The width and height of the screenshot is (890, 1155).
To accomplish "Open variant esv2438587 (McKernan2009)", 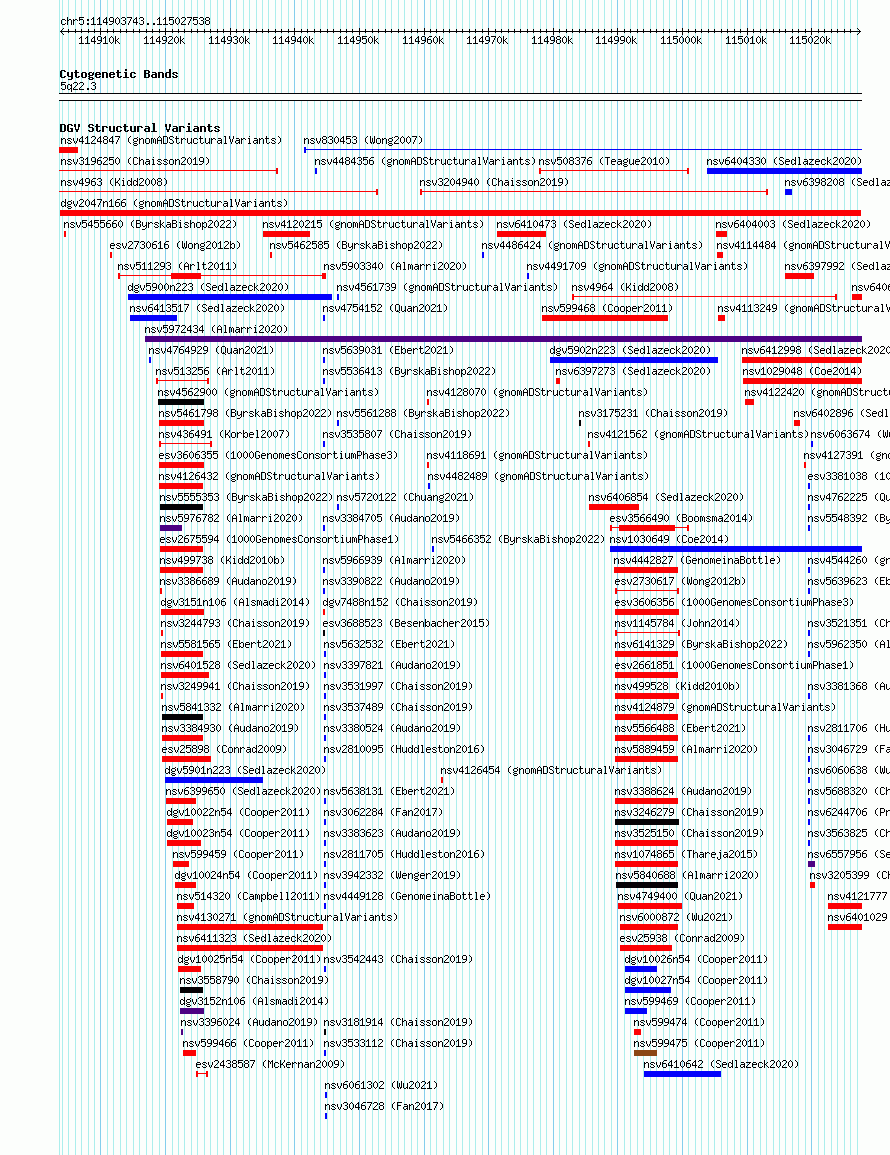I will coord(270,1064).
